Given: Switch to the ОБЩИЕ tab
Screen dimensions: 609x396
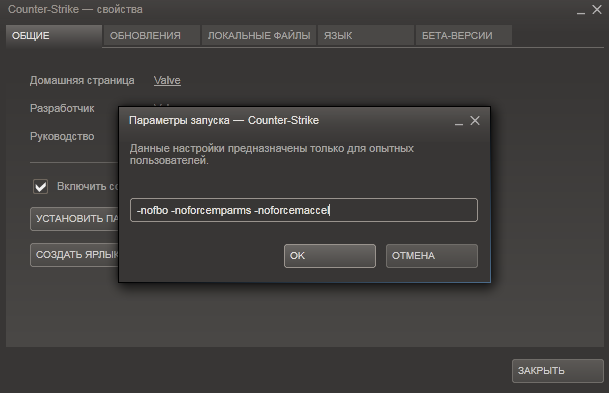Looking at the screenshot, I should tap(54, 36).
